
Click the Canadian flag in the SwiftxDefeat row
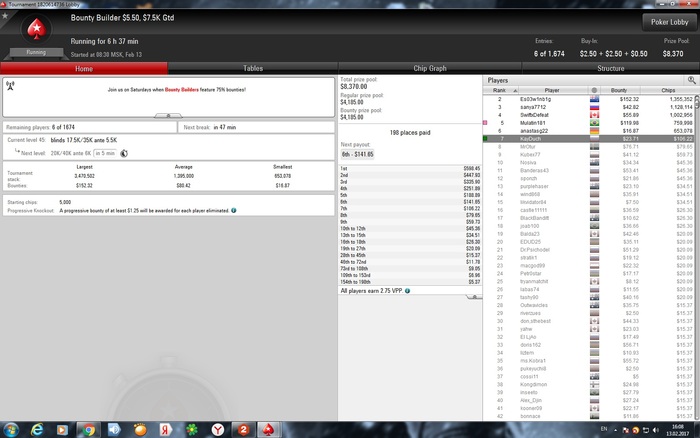[594, 115]
